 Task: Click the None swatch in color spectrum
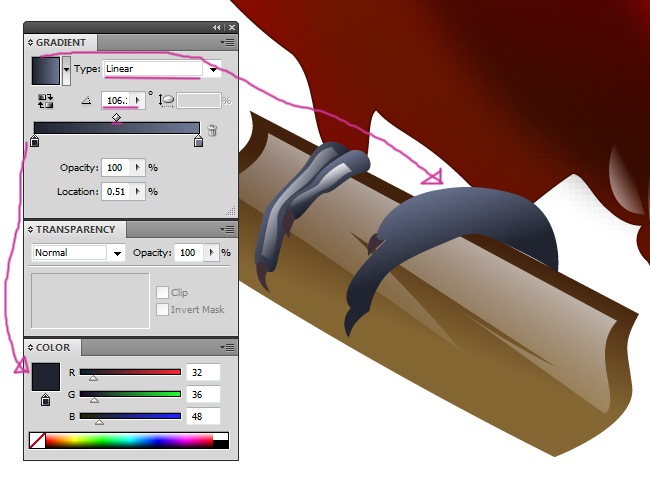coord(38,440)
